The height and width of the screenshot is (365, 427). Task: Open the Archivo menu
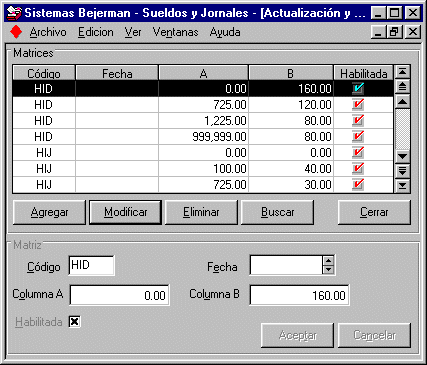coord(48,32)
